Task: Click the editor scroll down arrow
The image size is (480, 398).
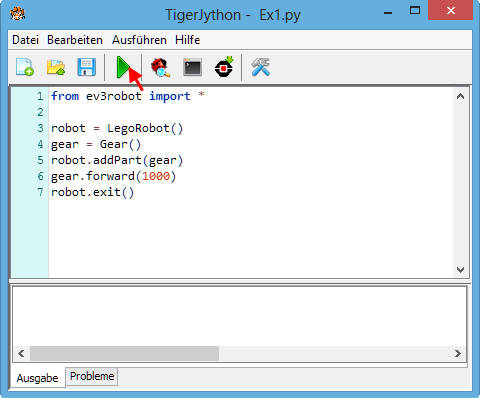Action: pos(461,269)
